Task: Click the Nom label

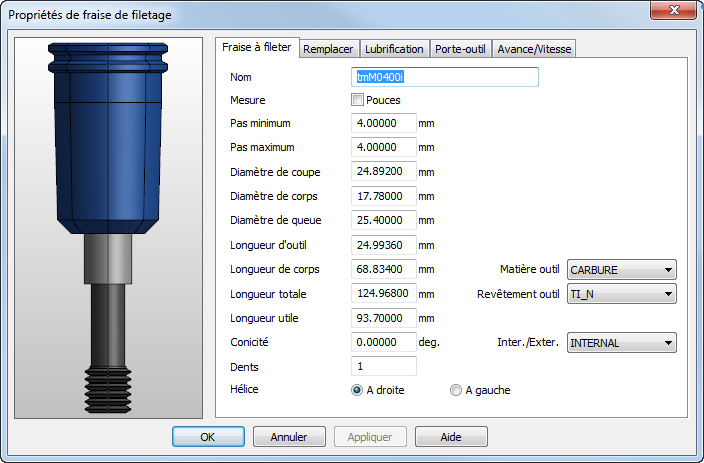Action: 241,77
